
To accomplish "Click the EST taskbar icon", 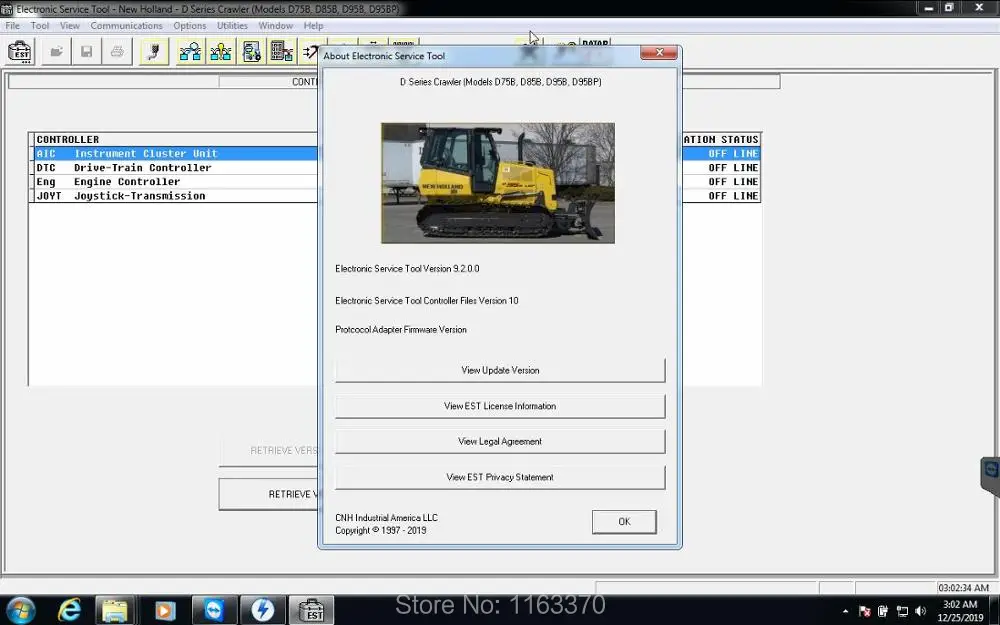I will [x=311, y=610].
